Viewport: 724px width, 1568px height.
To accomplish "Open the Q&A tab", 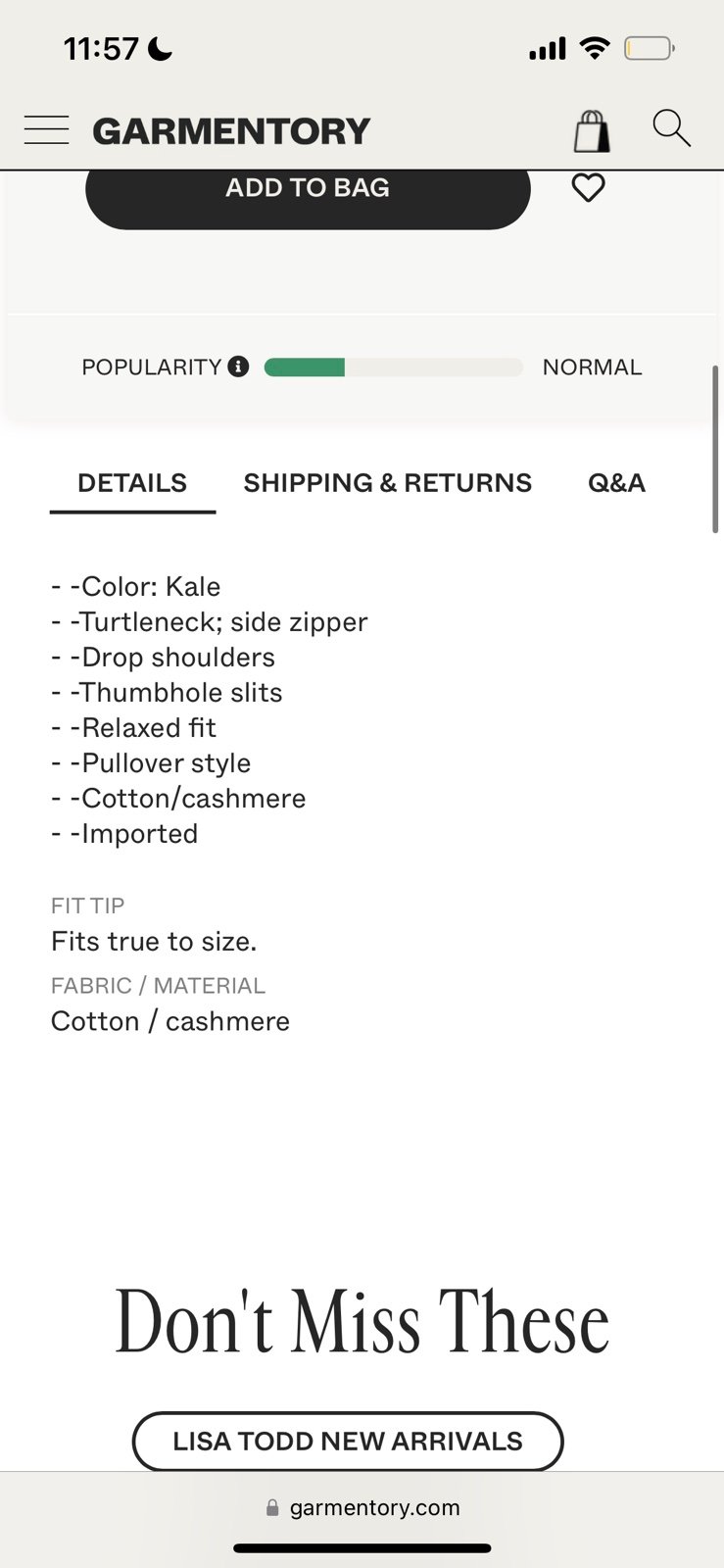I will [616, 483].
